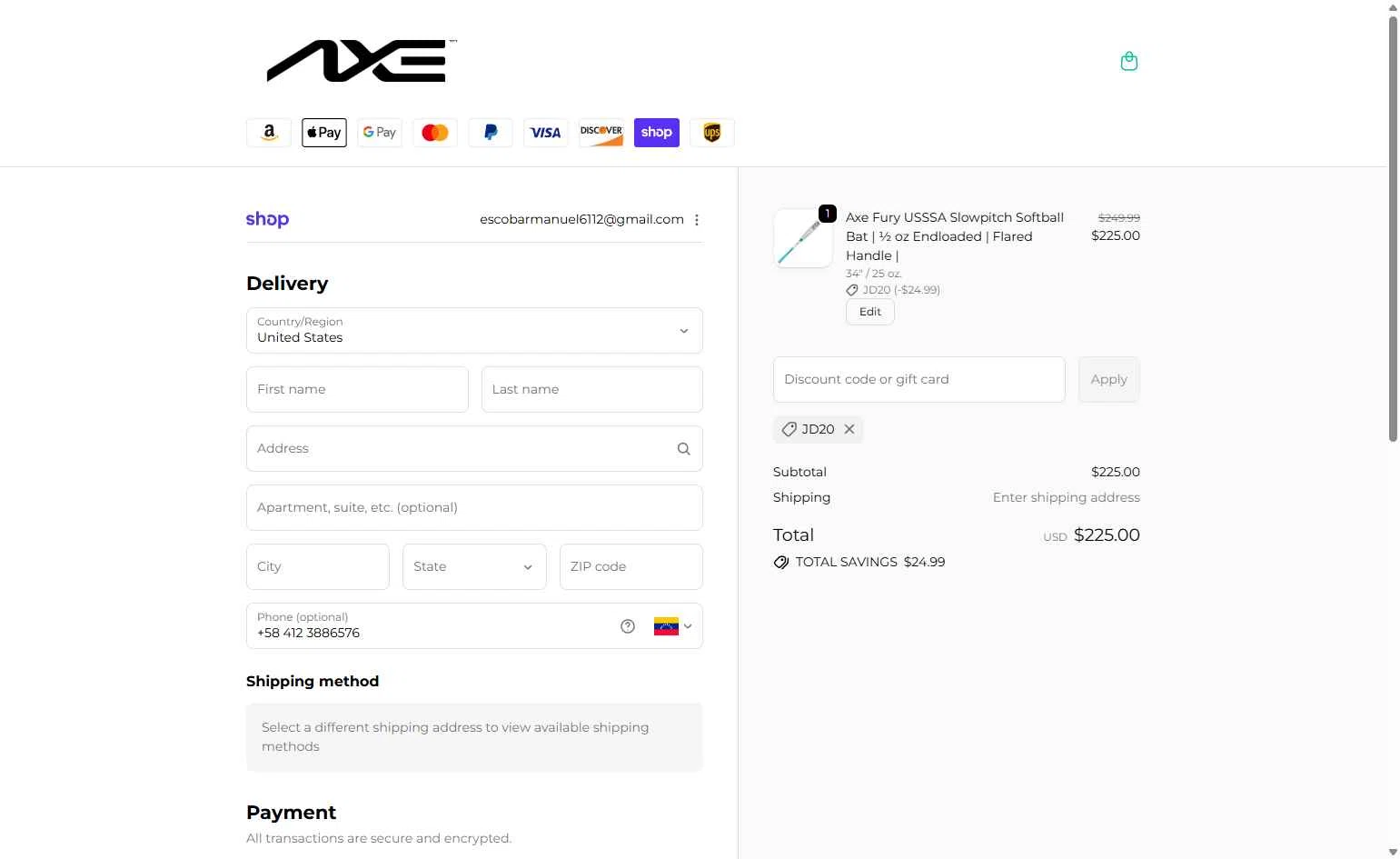This screenshot has height=859, width=1400.
Task: Click the Visa payment icon
Action: click(546, 133)
